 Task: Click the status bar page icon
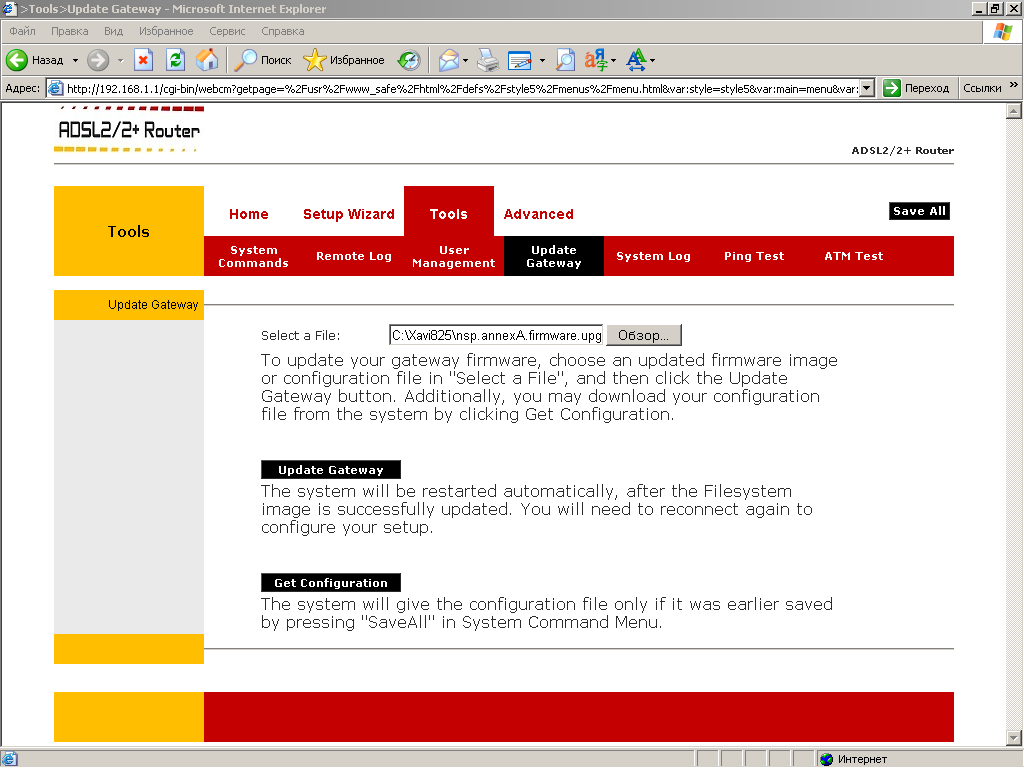coord(10,759)
